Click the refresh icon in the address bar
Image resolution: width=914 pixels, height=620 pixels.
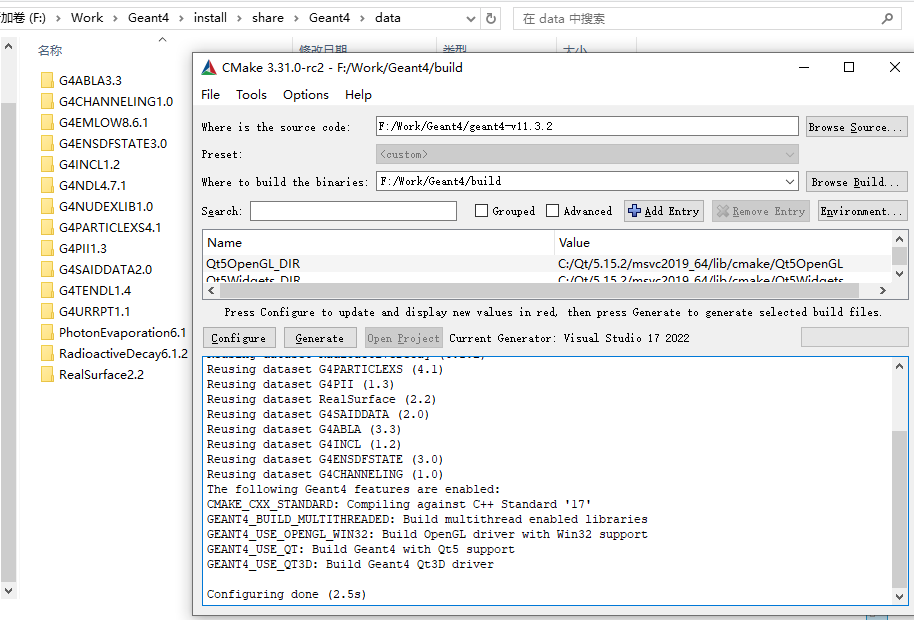pos(492,17)
